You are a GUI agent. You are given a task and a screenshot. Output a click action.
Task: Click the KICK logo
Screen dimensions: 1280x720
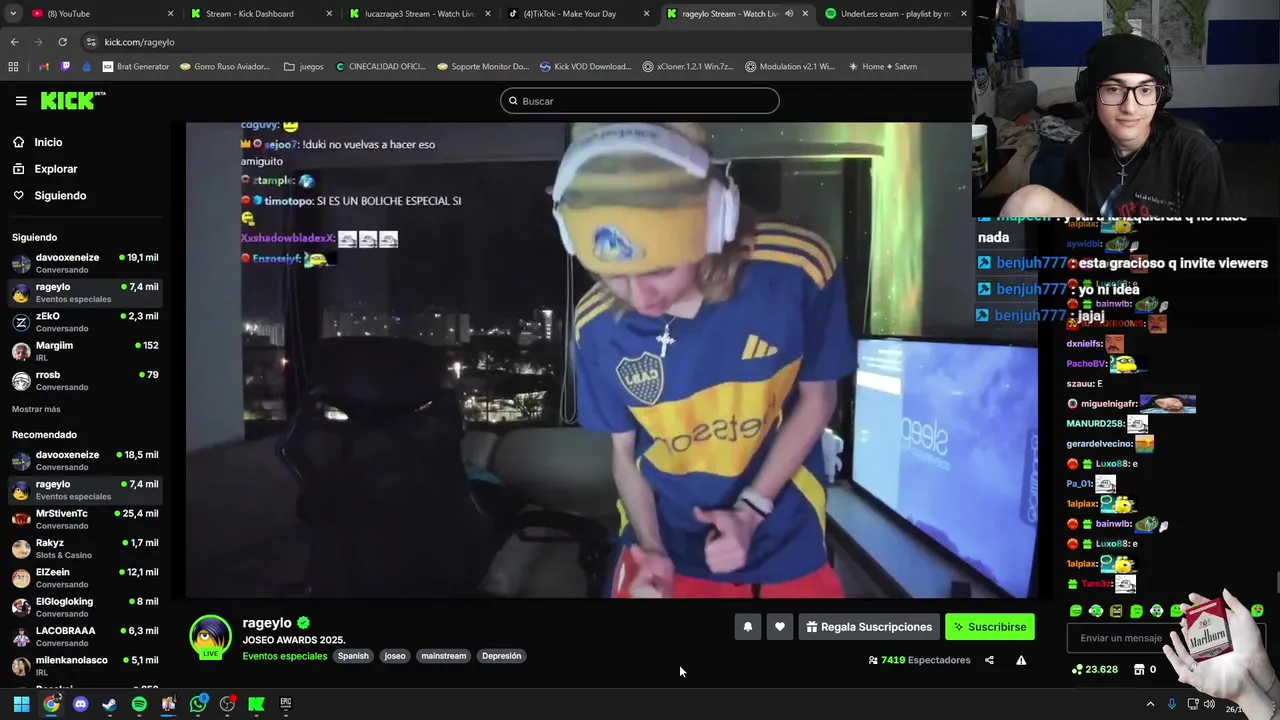point(73,100)
